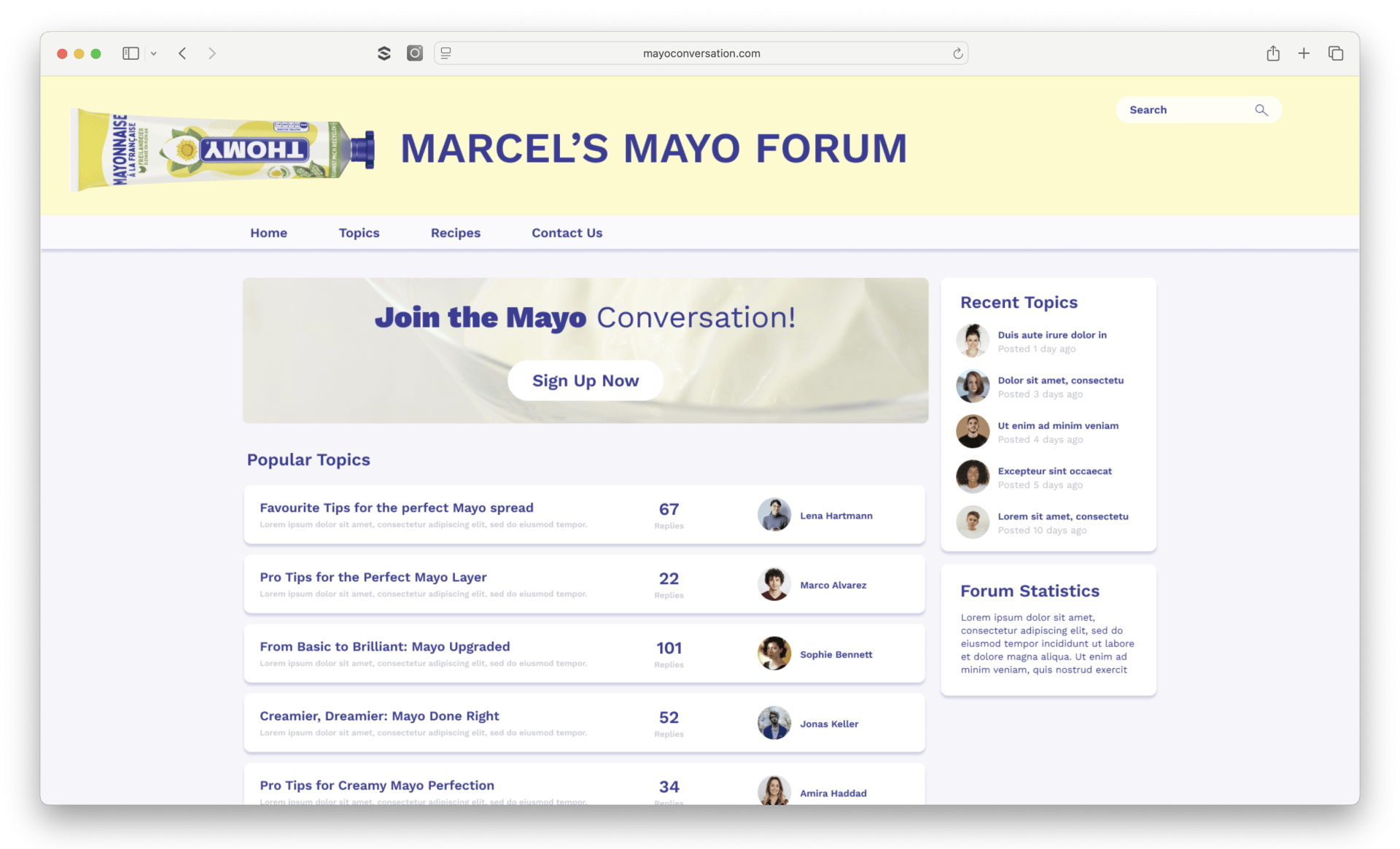The width and height of the screenshot is (1400, 849).
Task: Go back with the browser back arrow
Action: click(x=183, y=53)
